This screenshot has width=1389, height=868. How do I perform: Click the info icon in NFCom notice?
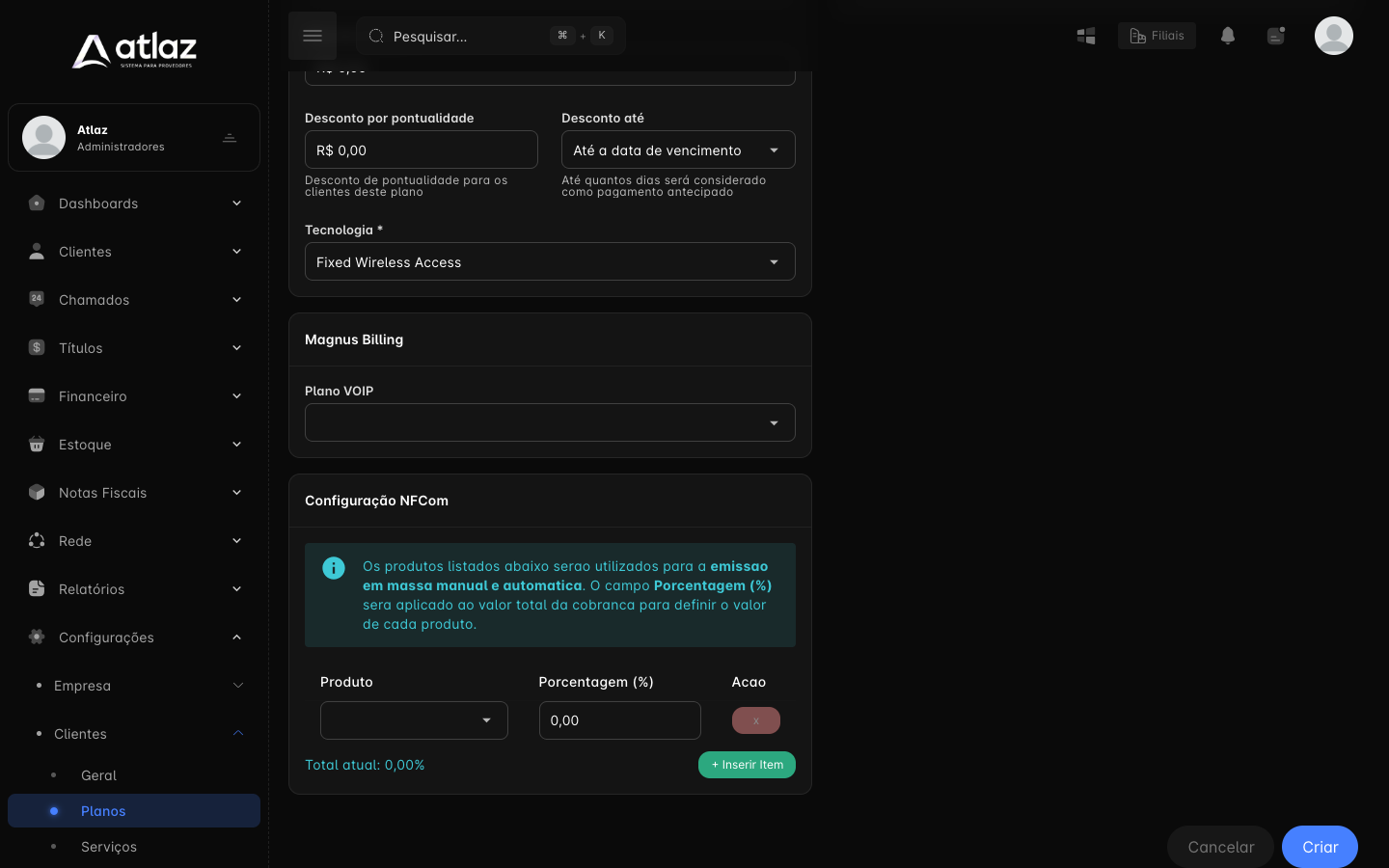pos(334,568)
